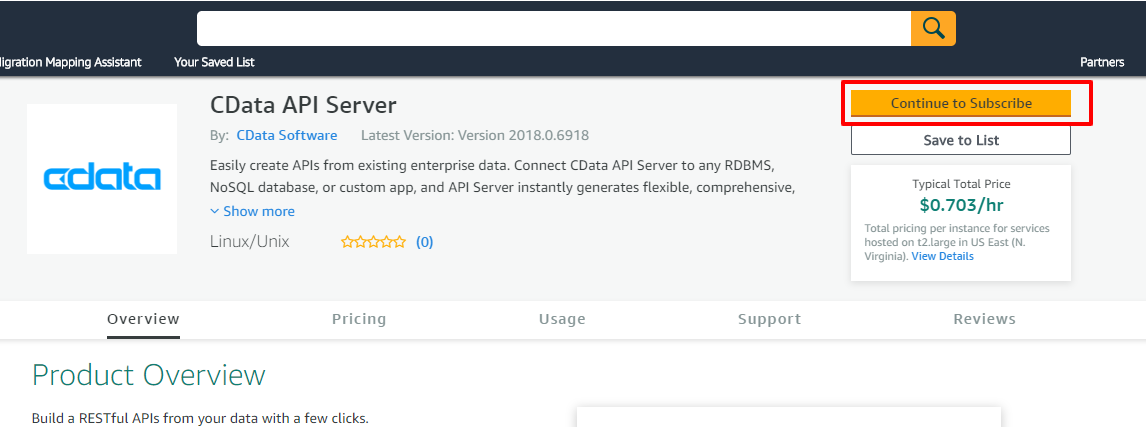The width and height of the screenshot is (1146, 428).
Task: Click Continue to Subscribe button
Action: tap(960, 103)
